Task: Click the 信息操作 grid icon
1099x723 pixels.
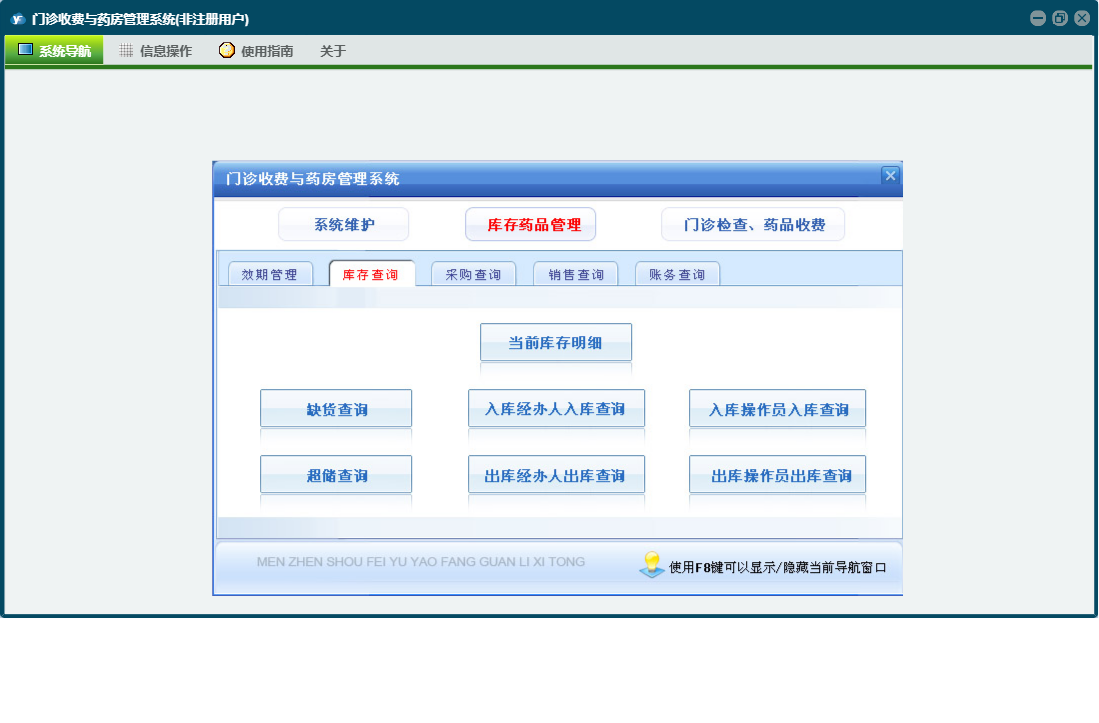Action: [126, 50]
